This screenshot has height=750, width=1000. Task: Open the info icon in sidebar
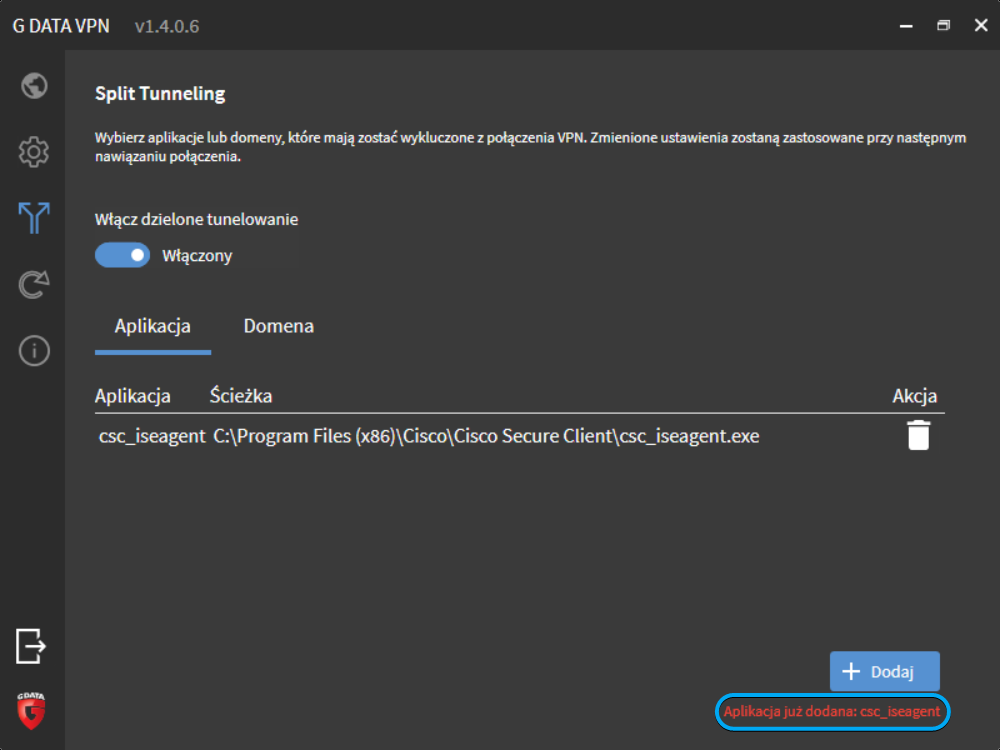[x=34, y=351]
